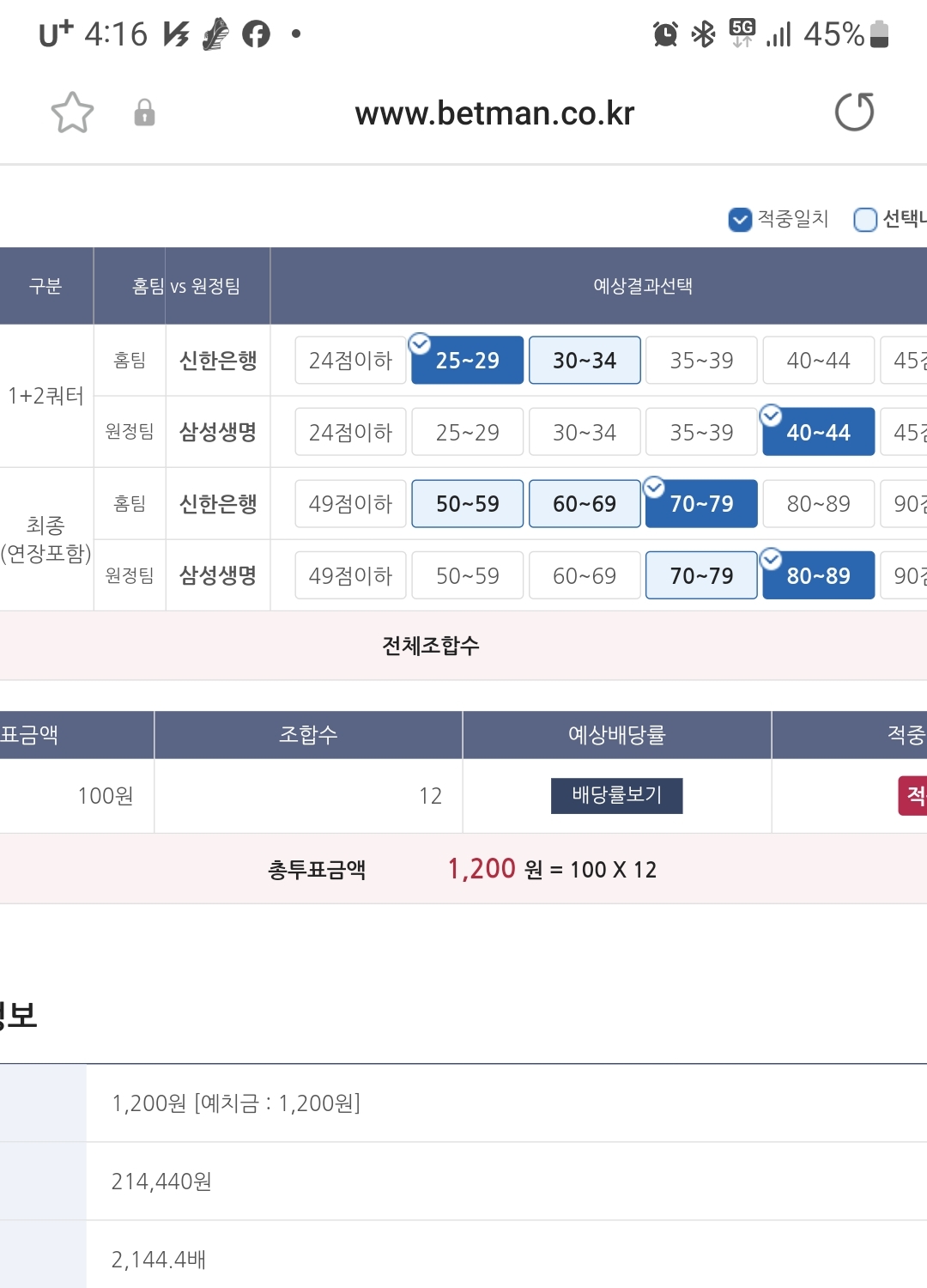Click the 배당률보기 button
This screenshot has height=1288, width=927.
point(617,795)
